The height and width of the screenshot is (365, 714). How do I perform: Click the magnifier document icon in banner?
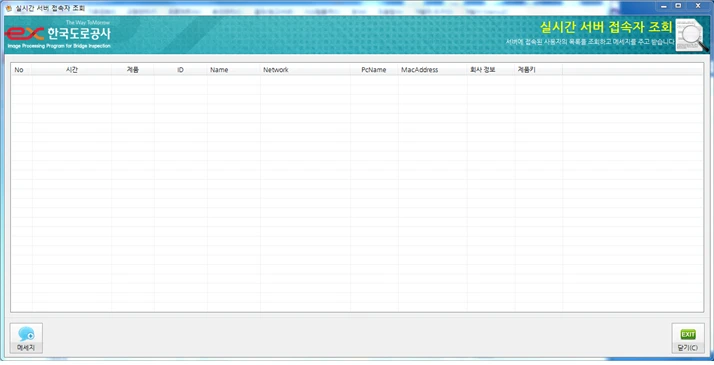coord(692,35)
